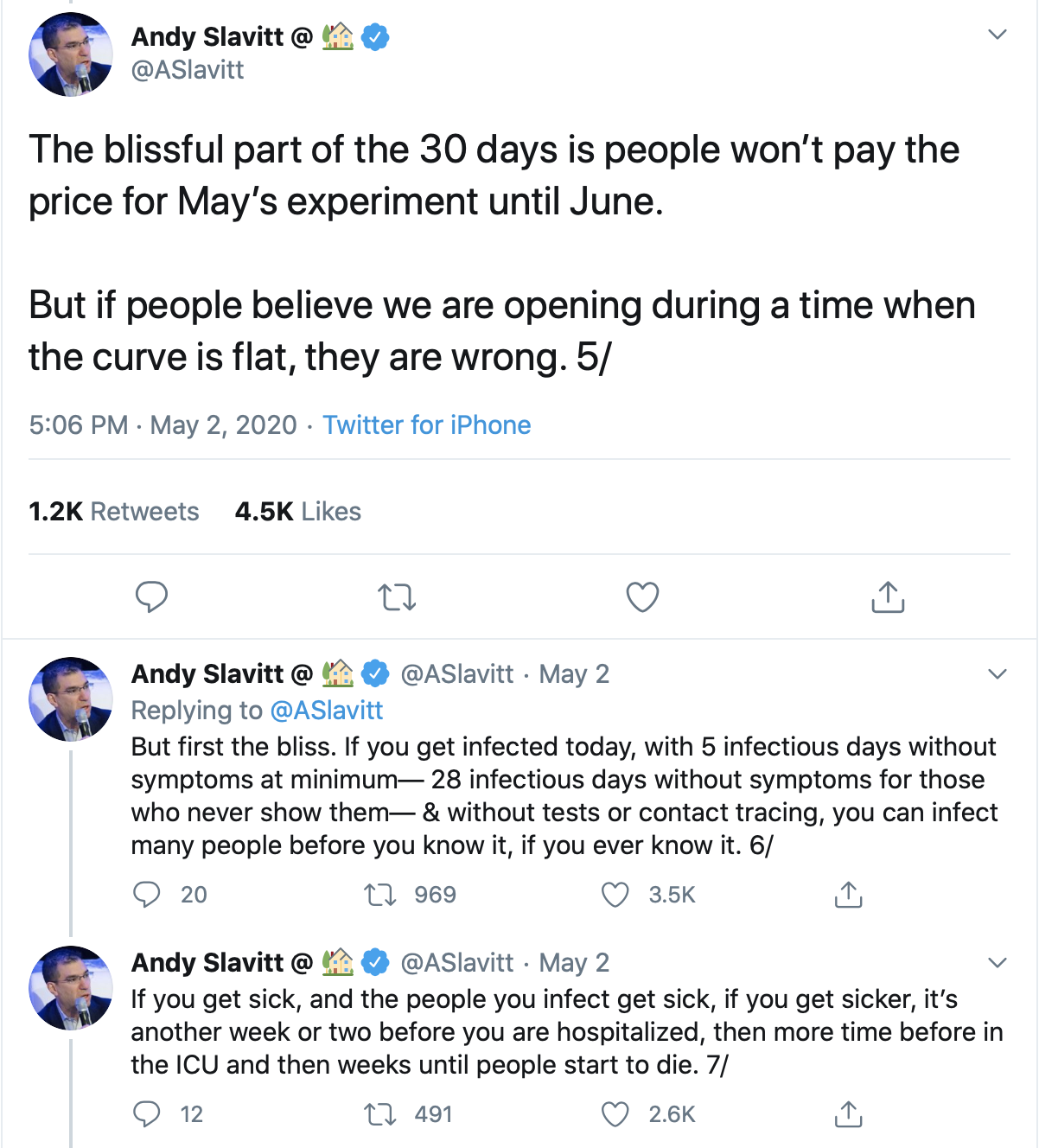This screenshot has height=1148, width=1039.
Task: Share the 7/ tweet about hospitalization
Action: (x=848, y=1113)
